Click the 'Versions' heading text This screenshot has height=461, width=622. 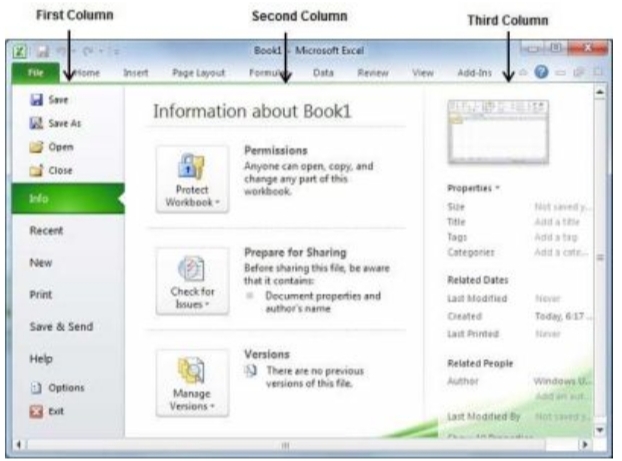[267, 354]
